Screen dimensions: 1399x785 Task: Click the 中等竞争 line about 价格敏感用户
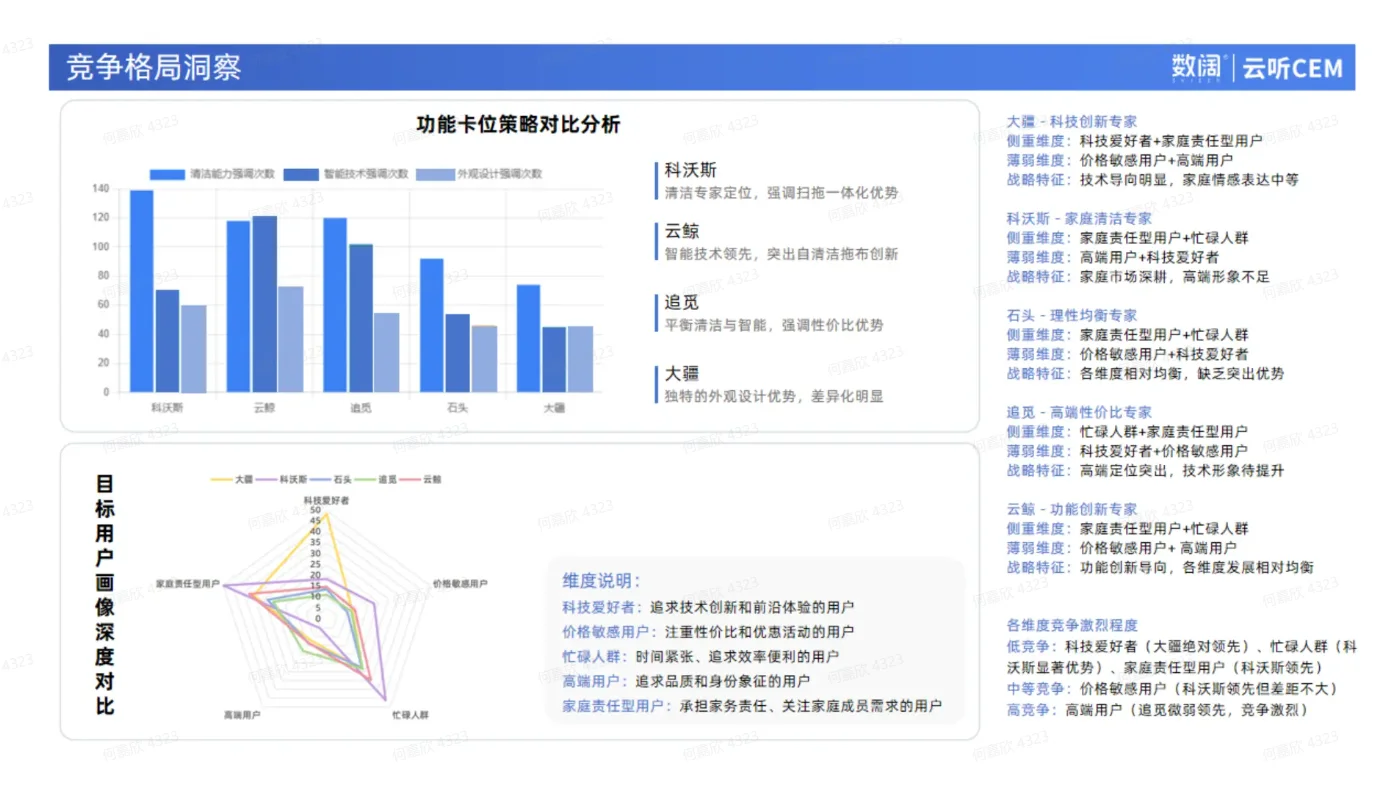coord(1172,689)
